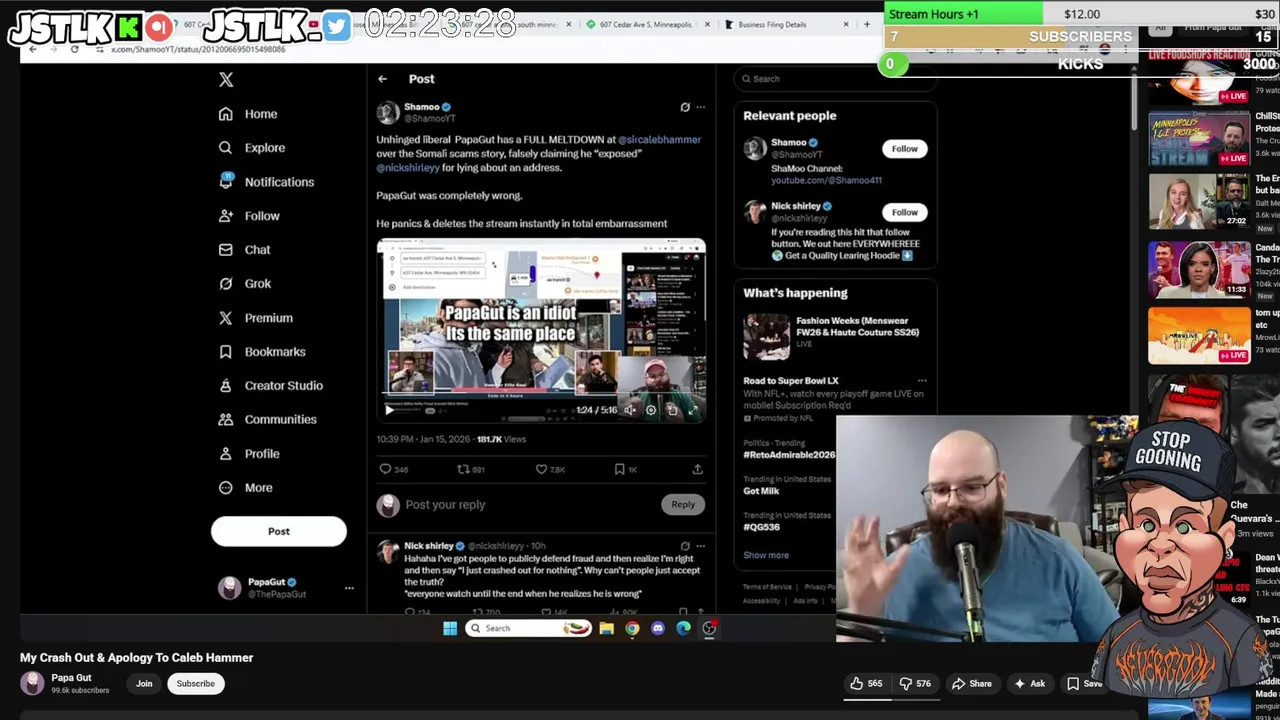Viewport: 1280px width, 720px height.
Task: Open Chat from the X sidebar
Action: coord(245,250)
